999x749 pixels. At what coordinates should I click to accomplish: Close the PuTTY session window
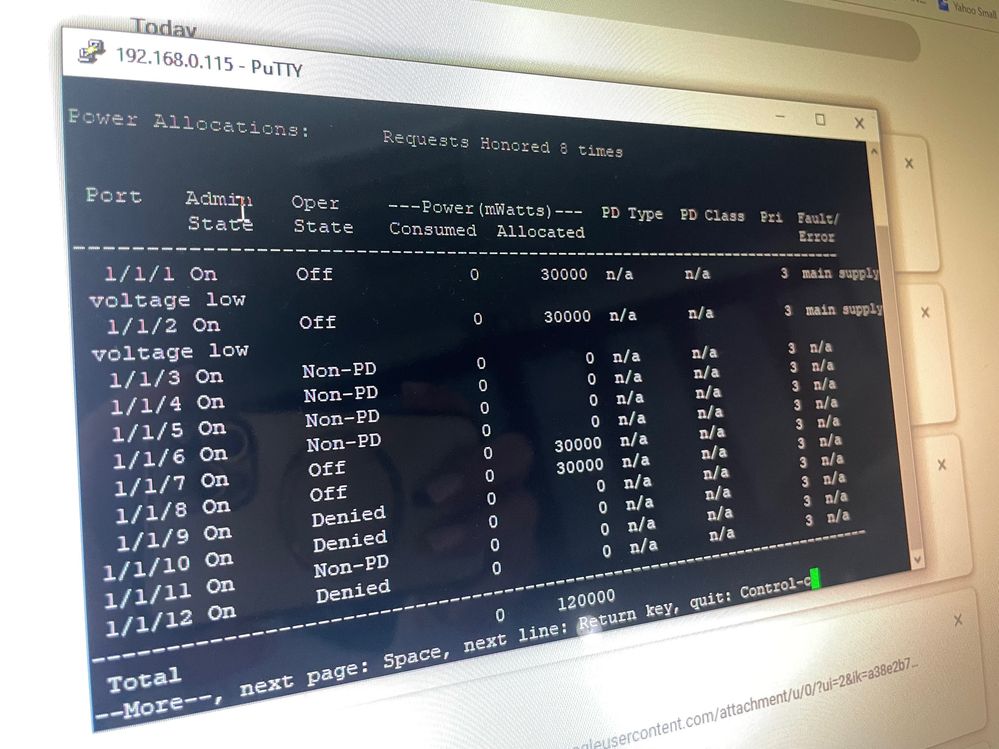(x=859, y=123)
